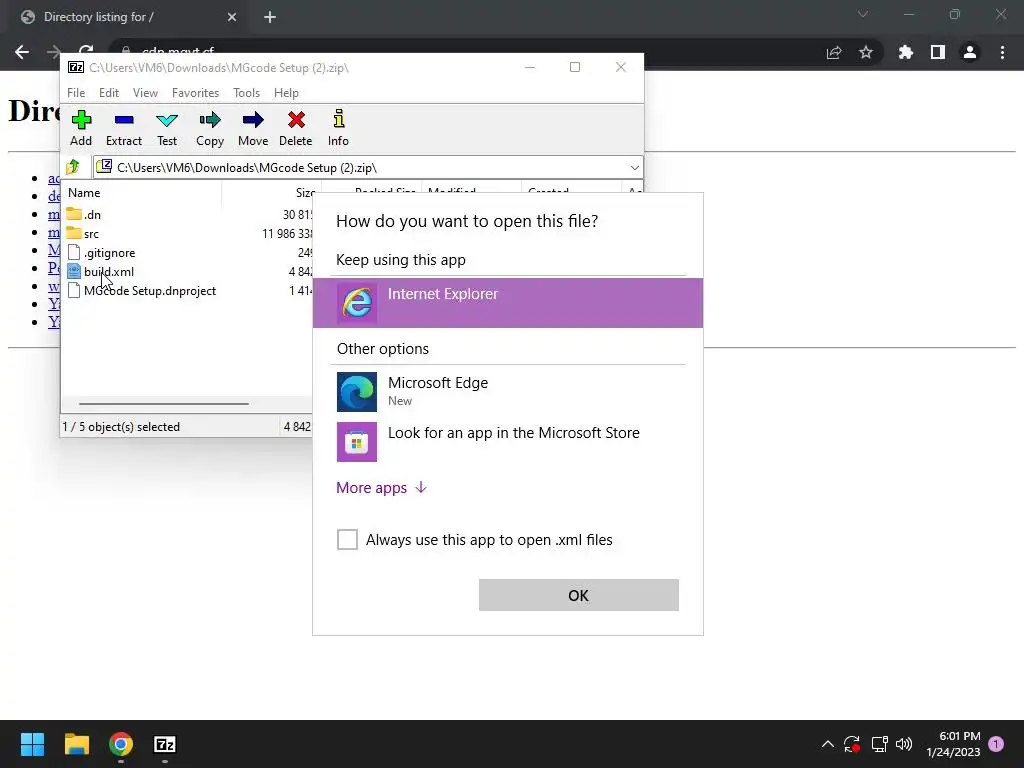Switch to 7-Zip taskbar icon

pos(165,744)
